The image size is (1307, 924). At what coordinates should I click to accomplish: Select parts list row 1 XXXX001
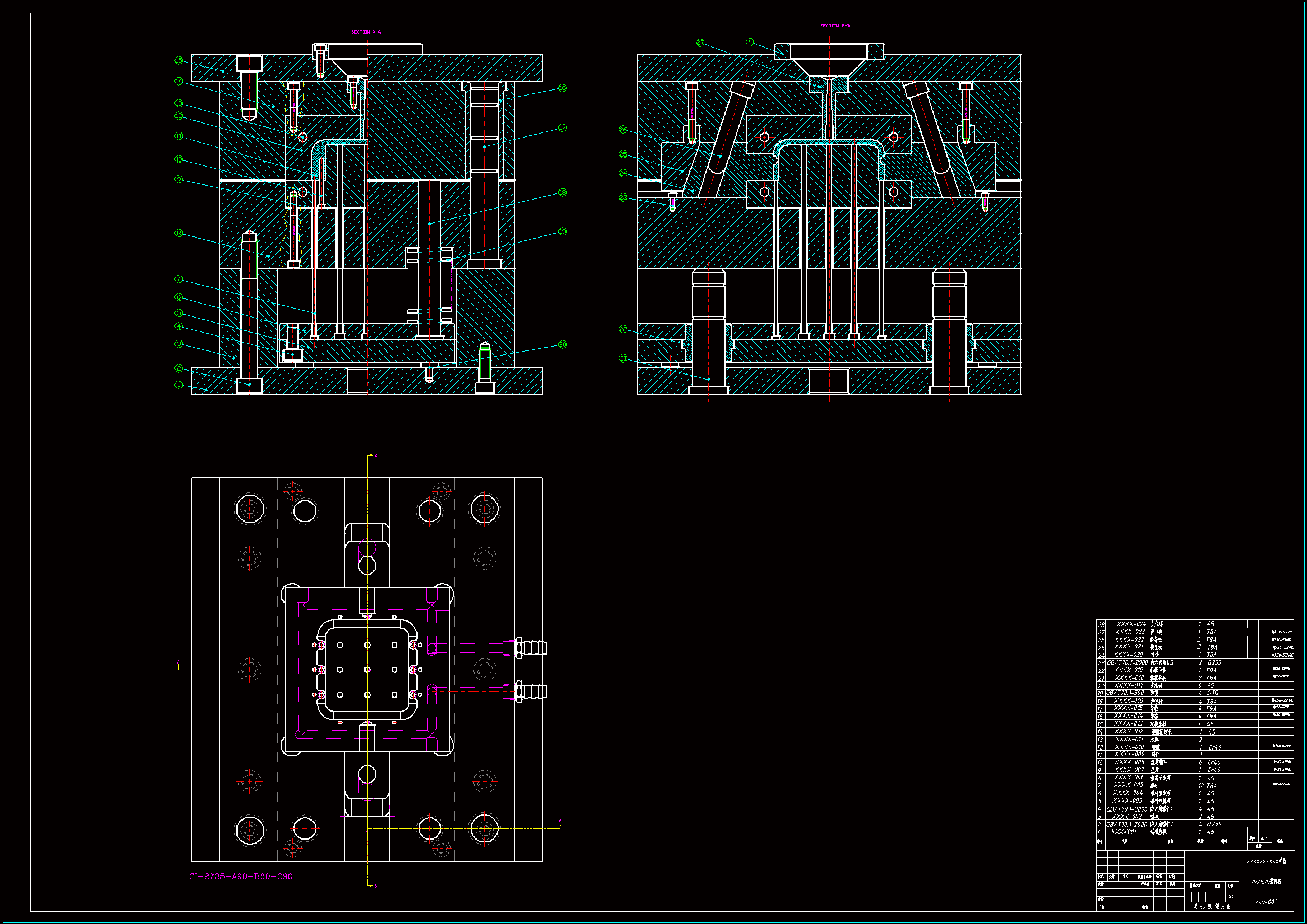(x=1124, y=832)
